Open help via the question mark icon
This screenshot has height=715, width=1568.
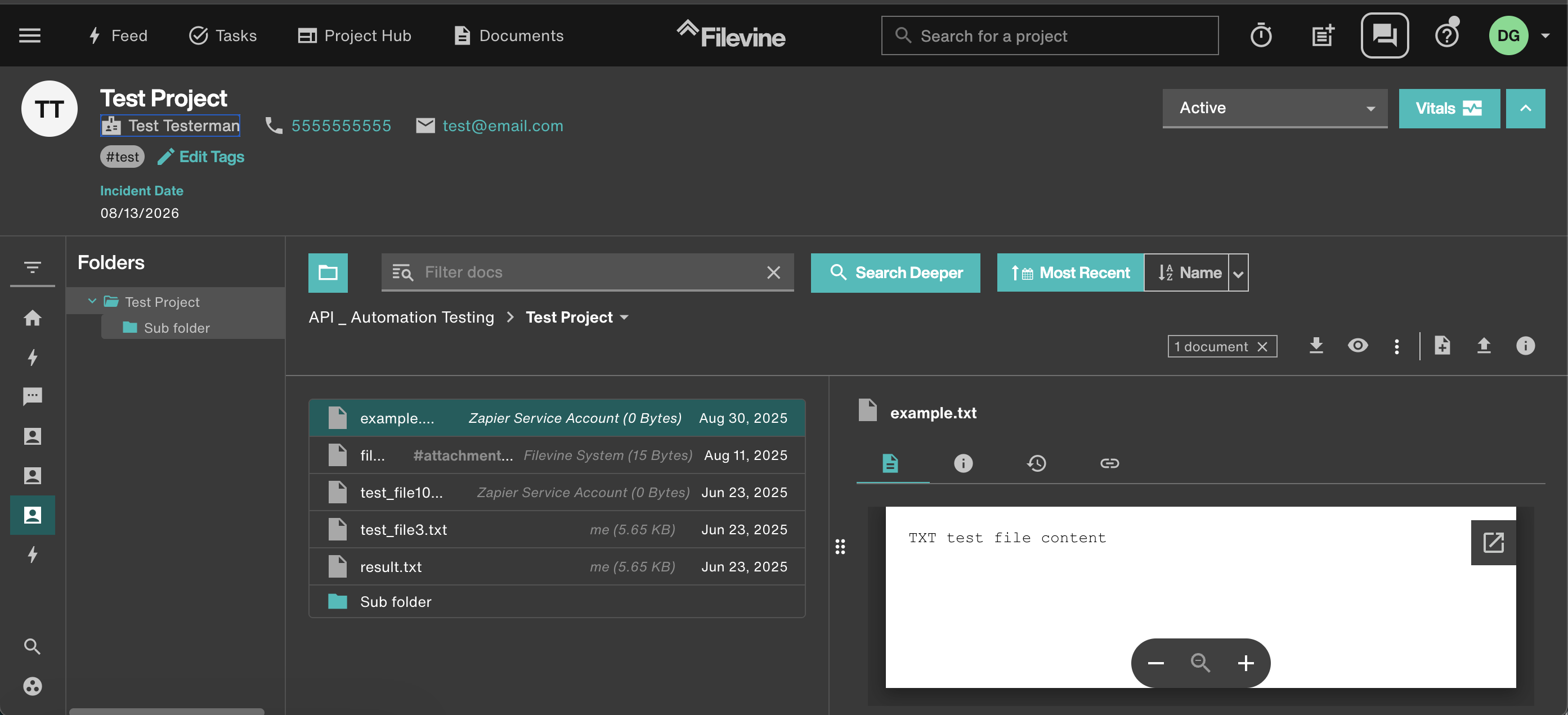(x=1447, y=35)
